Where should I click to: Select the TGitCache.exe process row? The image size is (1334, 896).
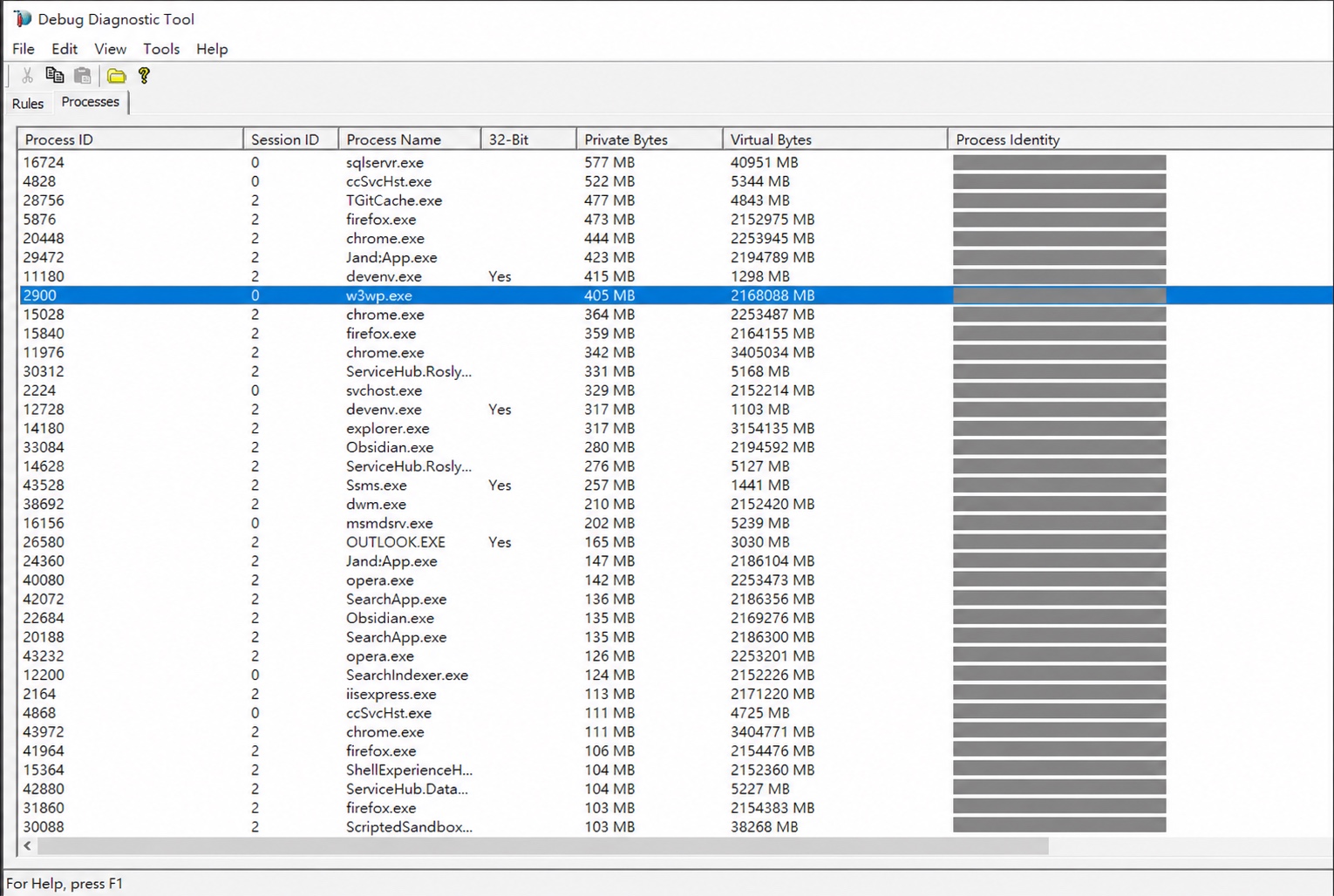[676, 200]
